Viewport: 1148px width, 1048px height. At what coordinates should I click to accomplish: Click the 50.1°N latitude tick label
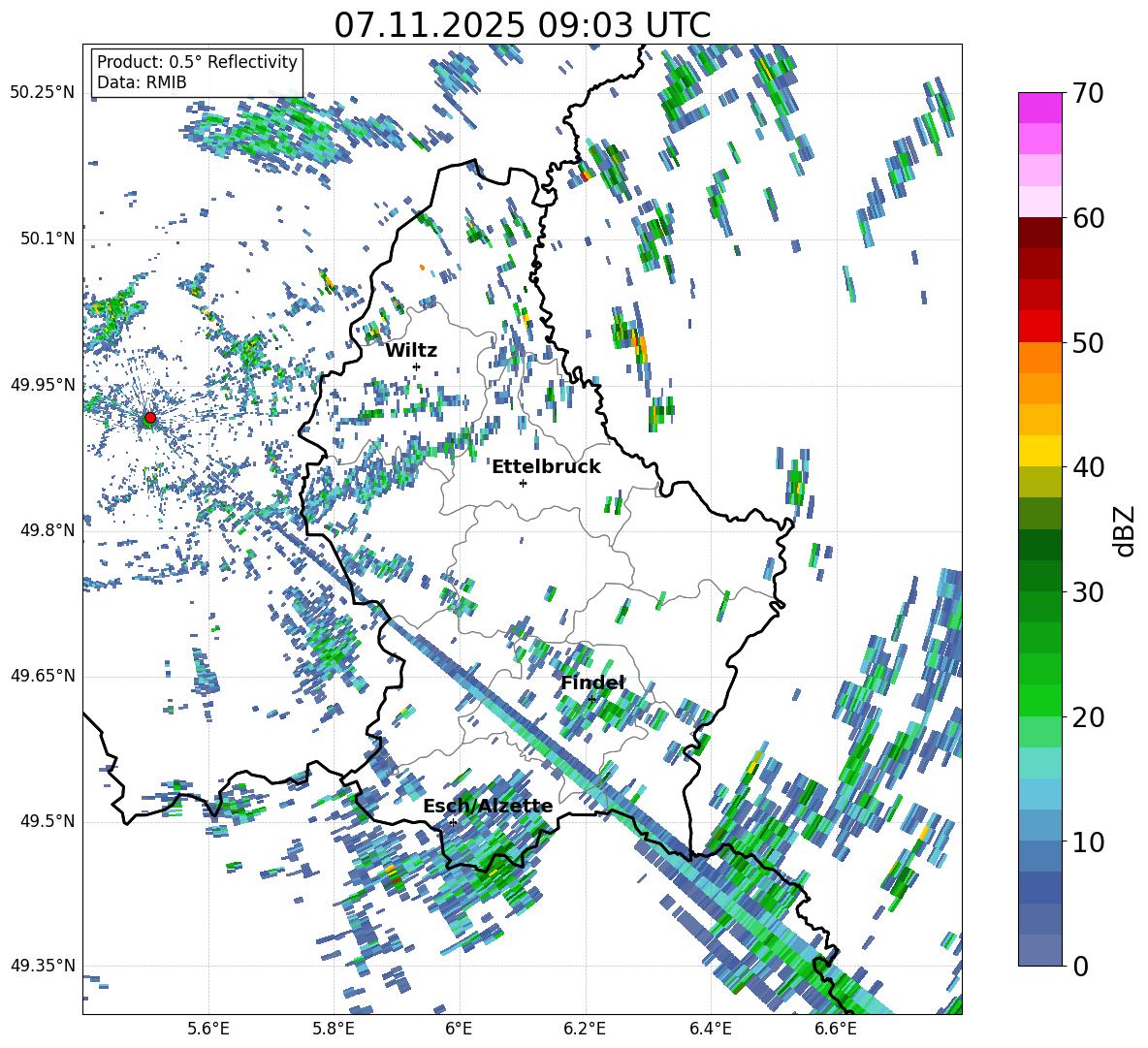47,238
